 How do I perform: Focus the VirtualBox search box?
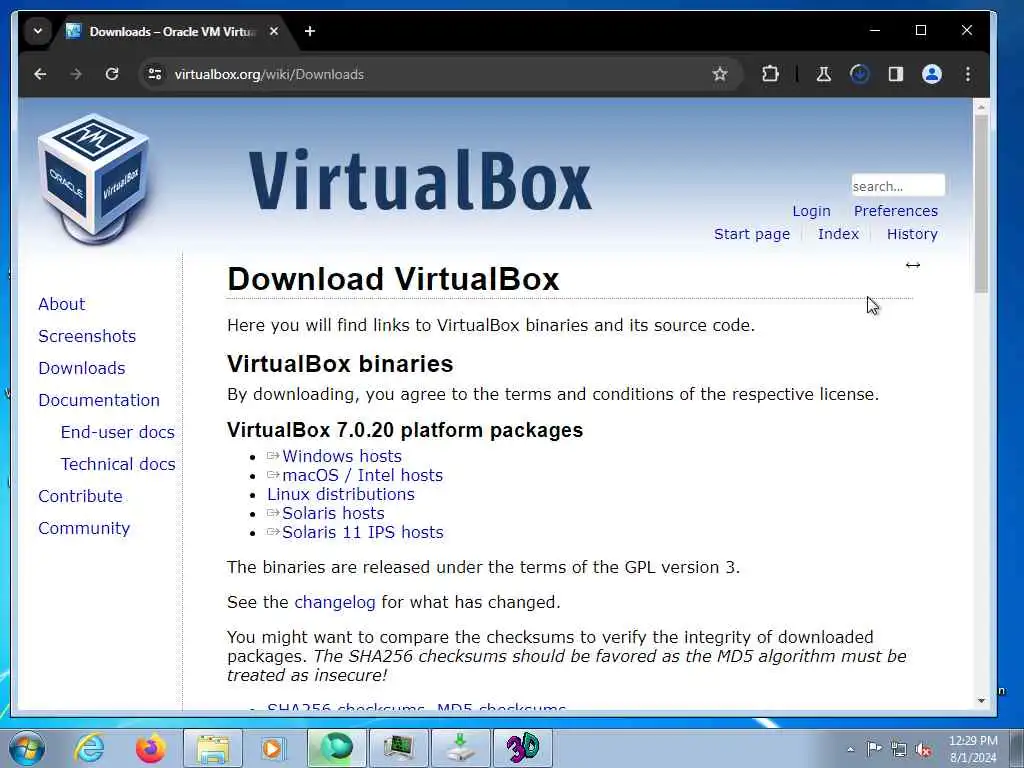tap(898, 185)
